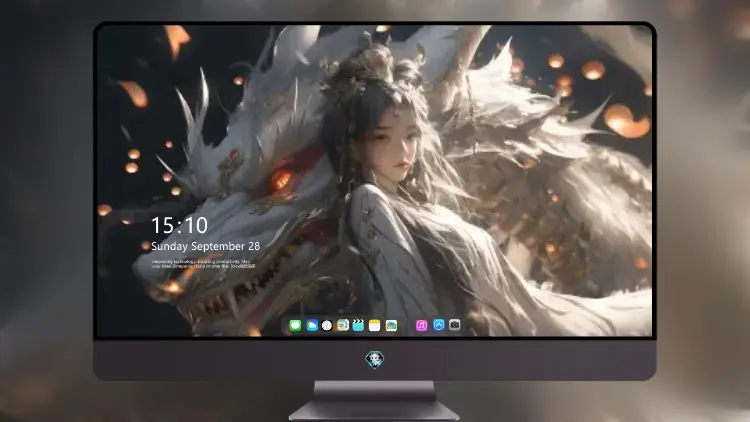Click the "Sunday September 28" date text
This screenshot has width=750, height=422.
(x=206, y=246)
